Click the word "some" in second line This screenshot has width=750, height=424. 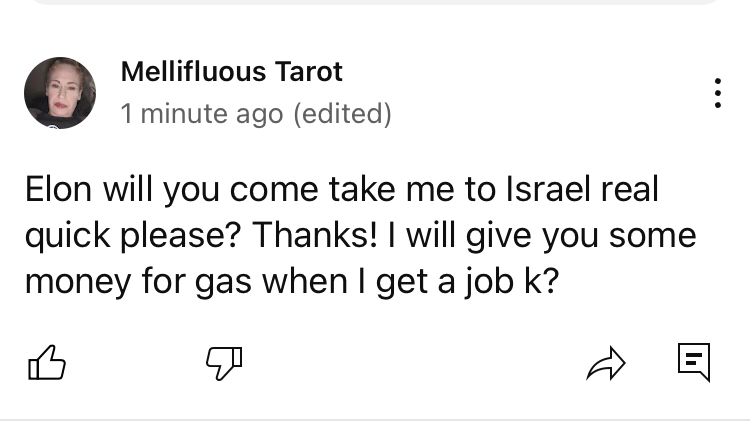tap(653, 236)
